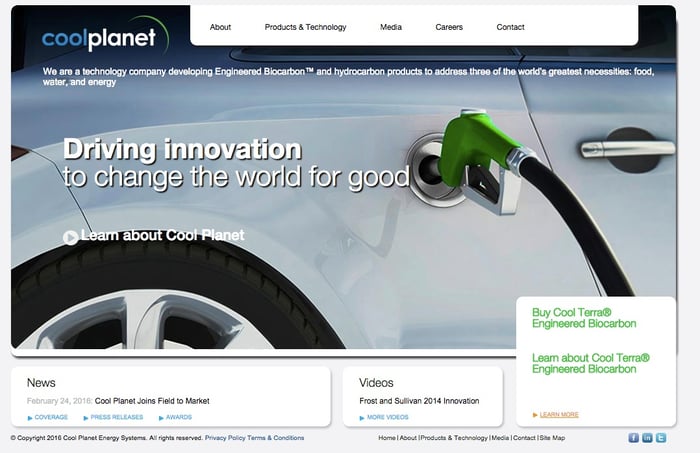700x453 pixels.
Task: Select the Media navigation item
Action: pyautogui.click(x=391, y=27)
